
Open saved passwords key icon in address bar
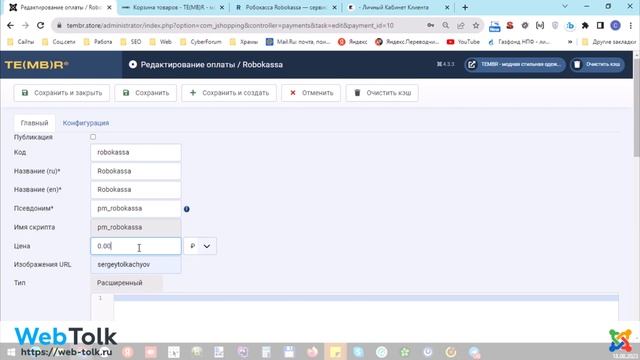tap(431, 25)
